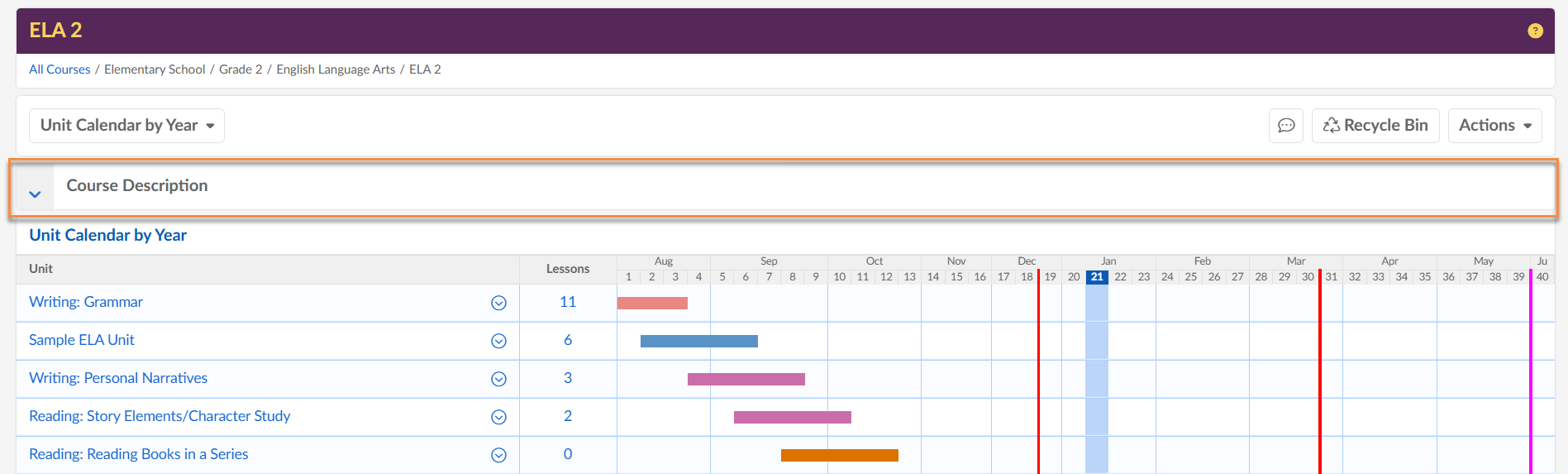This screenshot has width=1568, height=474.
Task: Expand the Course Description section
Action: click(35, 194)
